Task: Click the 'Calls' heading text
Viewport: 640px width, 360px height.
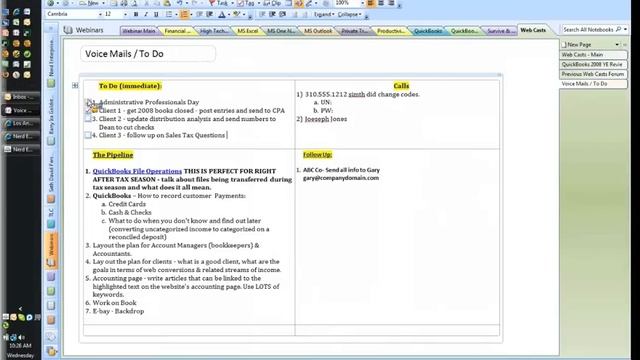Action: click(401, 86)
